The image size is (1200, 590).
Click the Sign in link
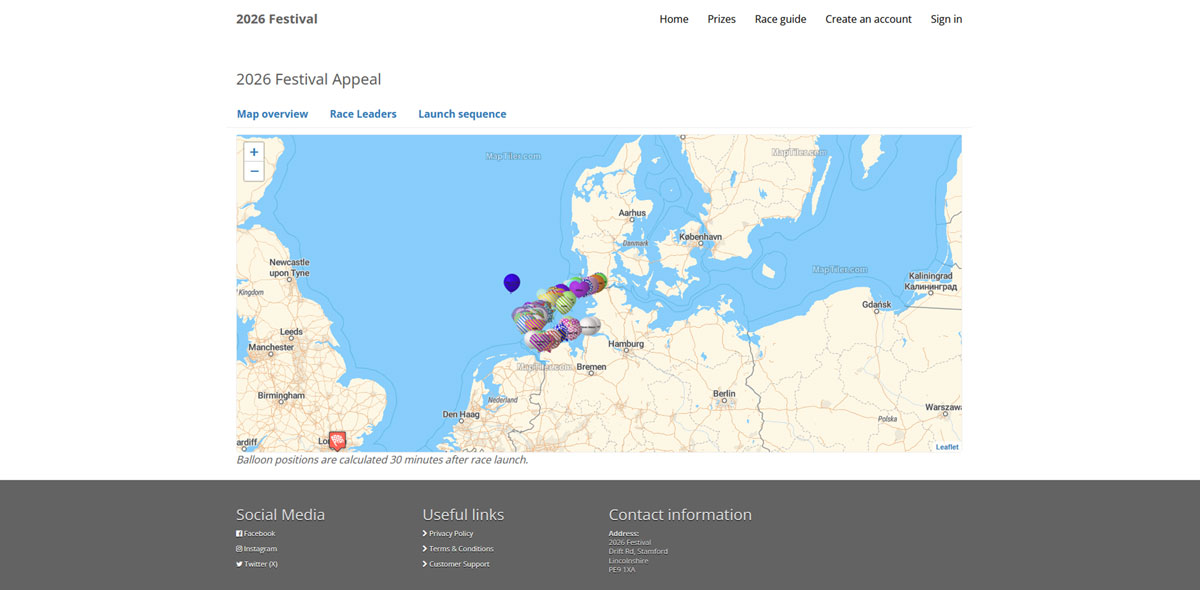[946, 19]
